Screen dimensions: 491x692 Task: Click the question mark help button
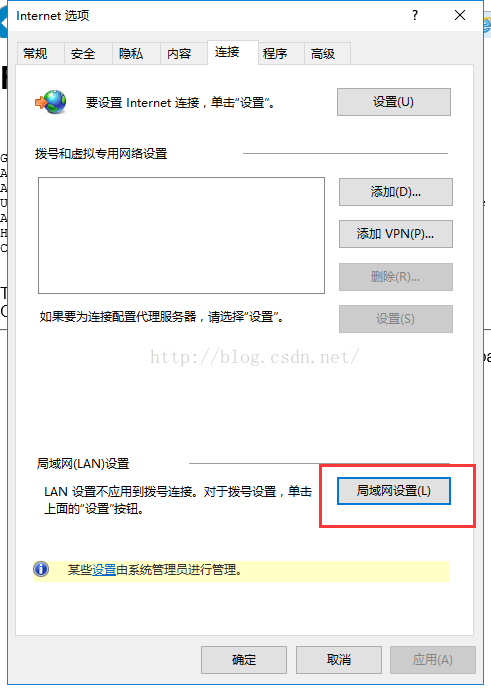click(415, 15)
